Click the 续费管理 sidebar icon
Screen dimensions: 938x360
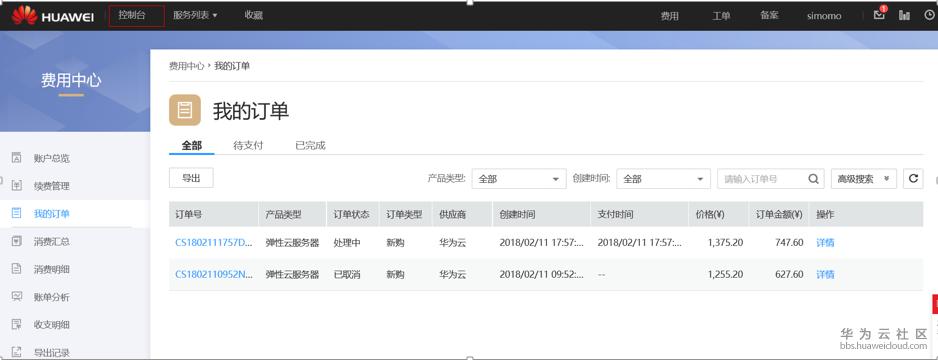tap(17, 185)
